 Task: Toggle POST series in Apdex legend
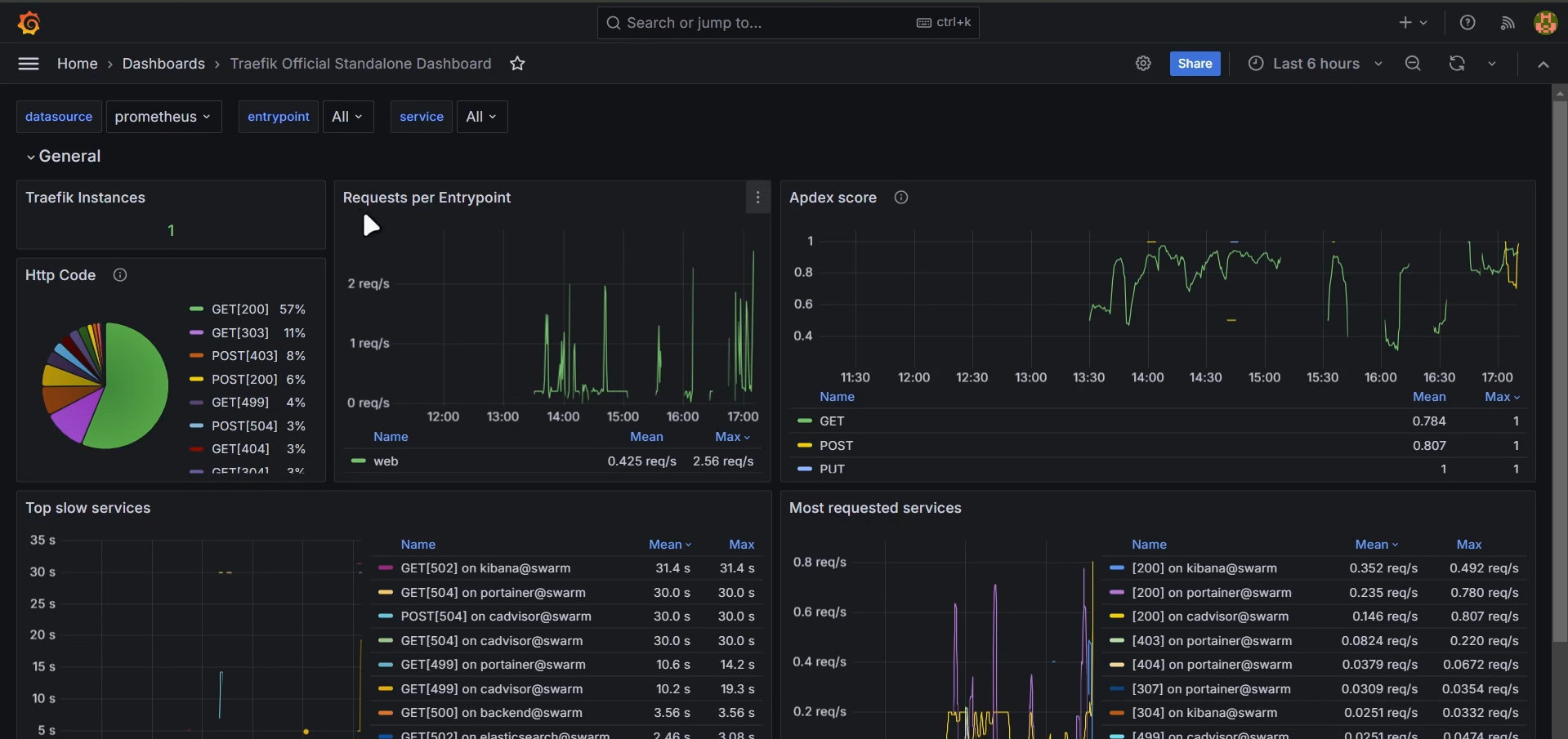click(x=836, y=446)
